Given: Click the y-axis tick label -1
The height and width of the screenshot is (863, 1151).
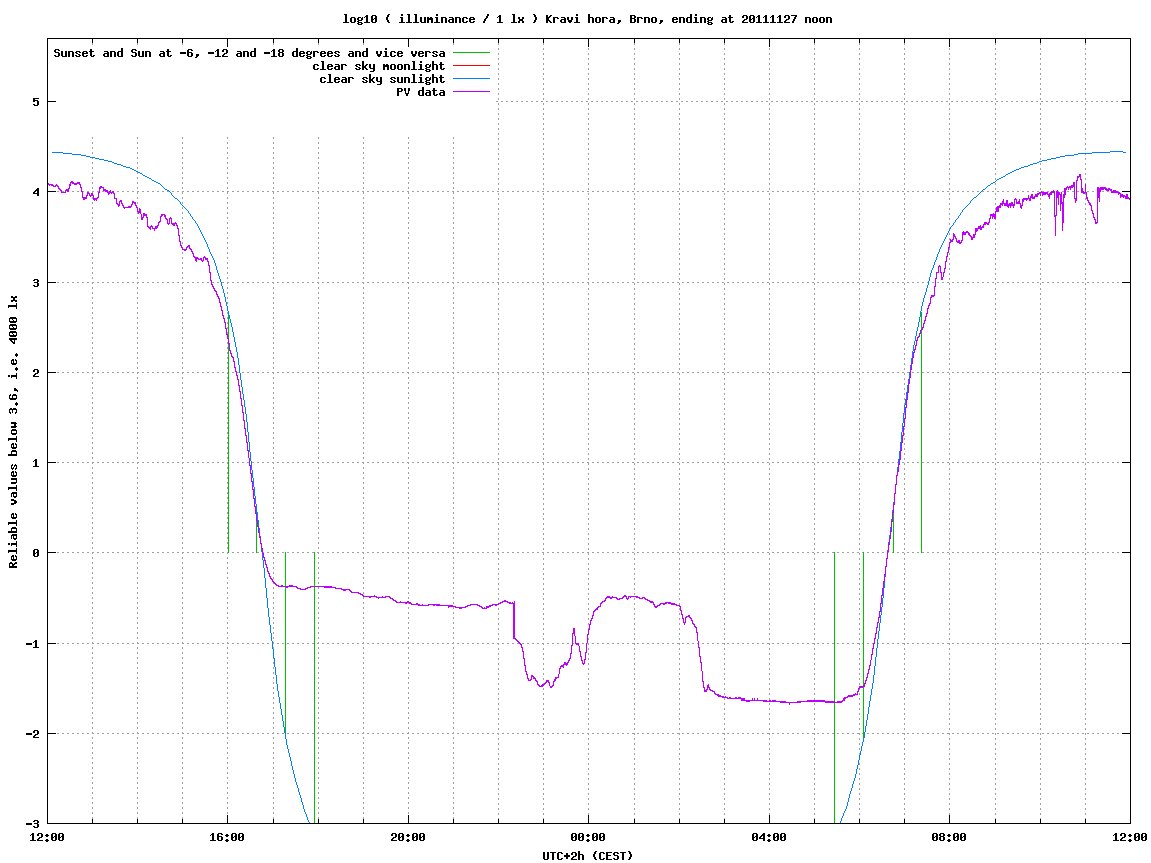Looking at the screenshot, I should point(32,644).
